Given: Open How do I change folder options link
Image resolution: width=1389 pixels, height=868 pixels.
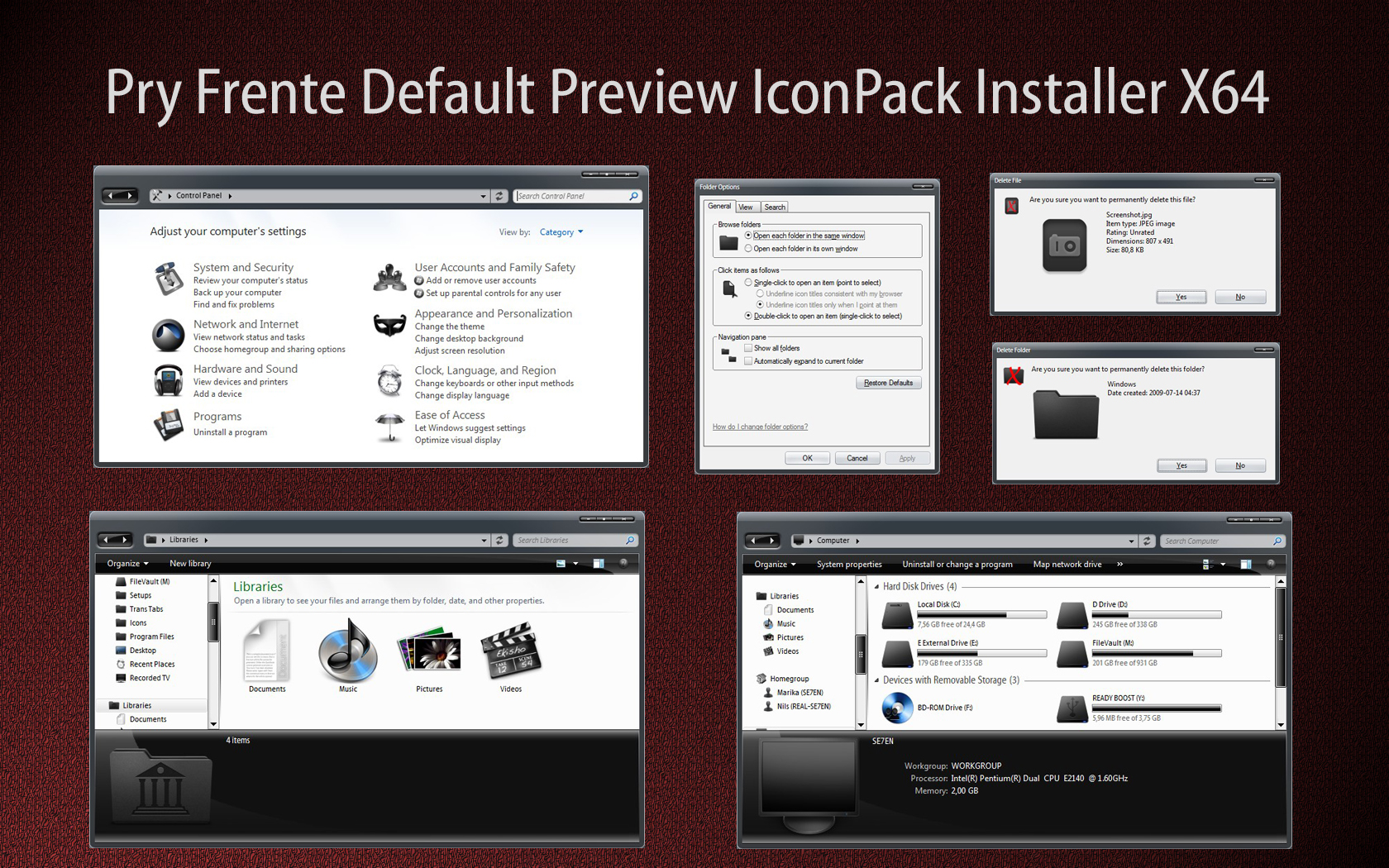Looking at the screenshot, I should [x=760, y=427].
